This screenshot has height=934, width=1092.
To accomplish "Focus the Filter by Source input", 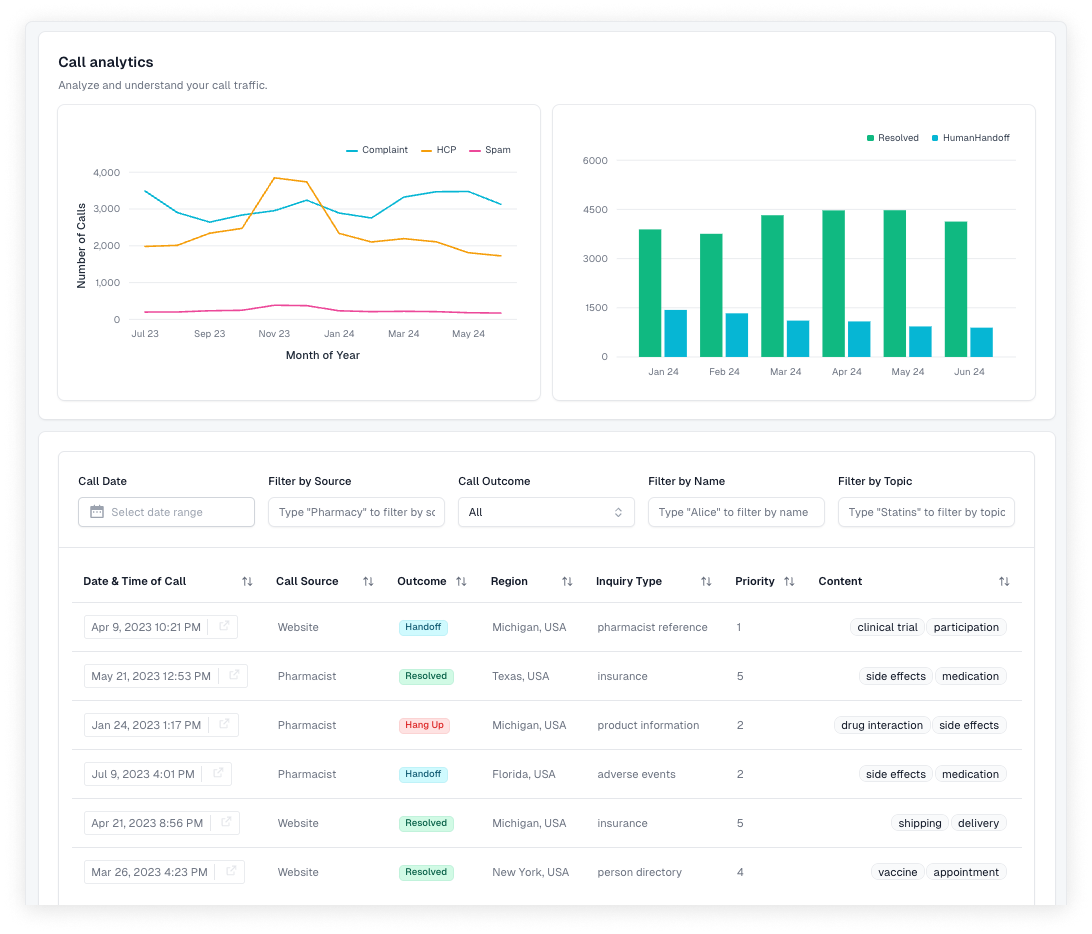I will pos(357,512).
